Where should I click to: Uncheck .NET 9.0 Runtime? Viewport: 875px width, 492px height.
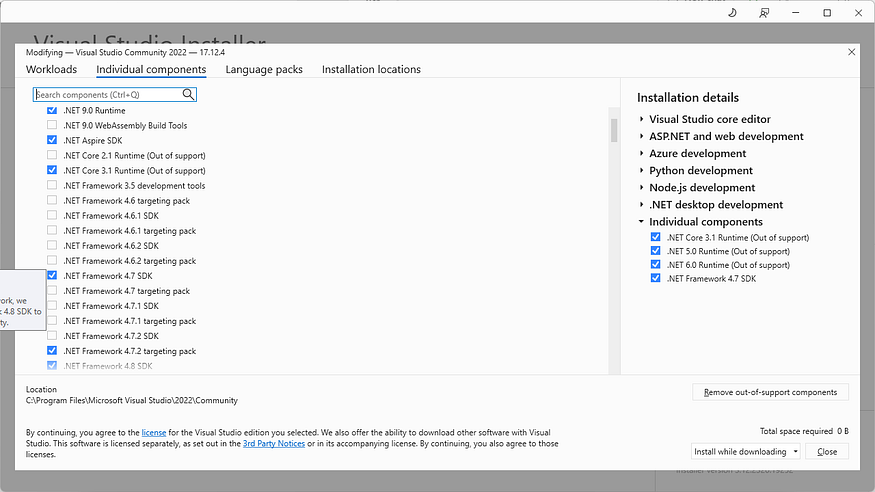[52, 110]
